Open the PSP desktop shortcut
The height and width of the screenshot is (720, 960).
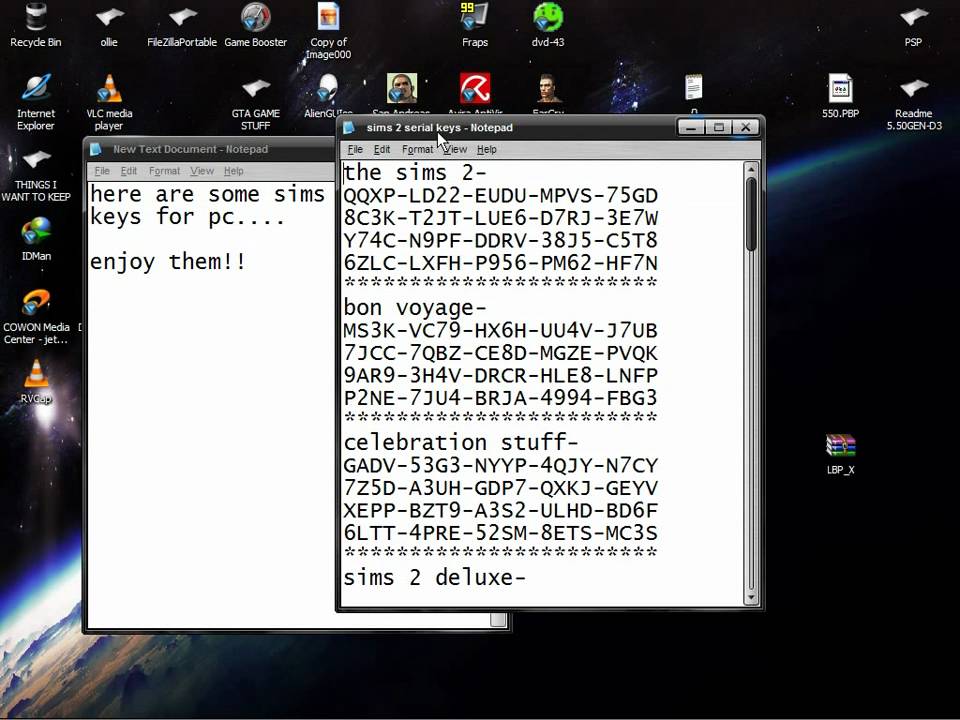[x=913, y=18]
